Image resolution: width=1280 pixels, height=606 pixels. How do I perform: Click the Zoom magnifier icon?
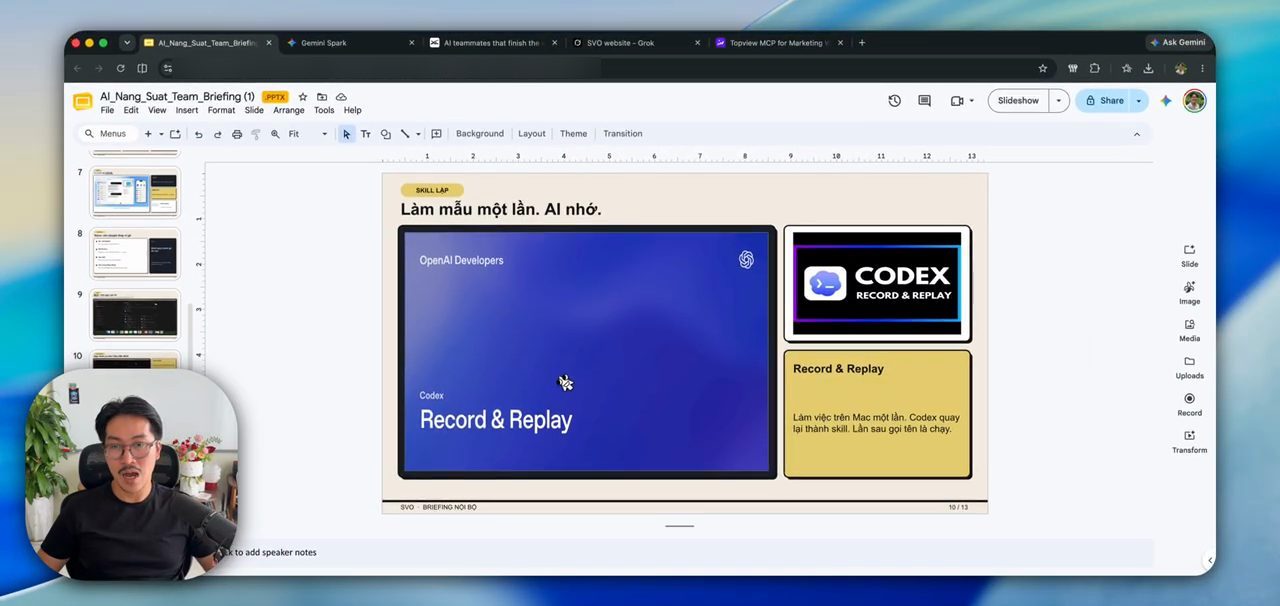pos(275,134)
